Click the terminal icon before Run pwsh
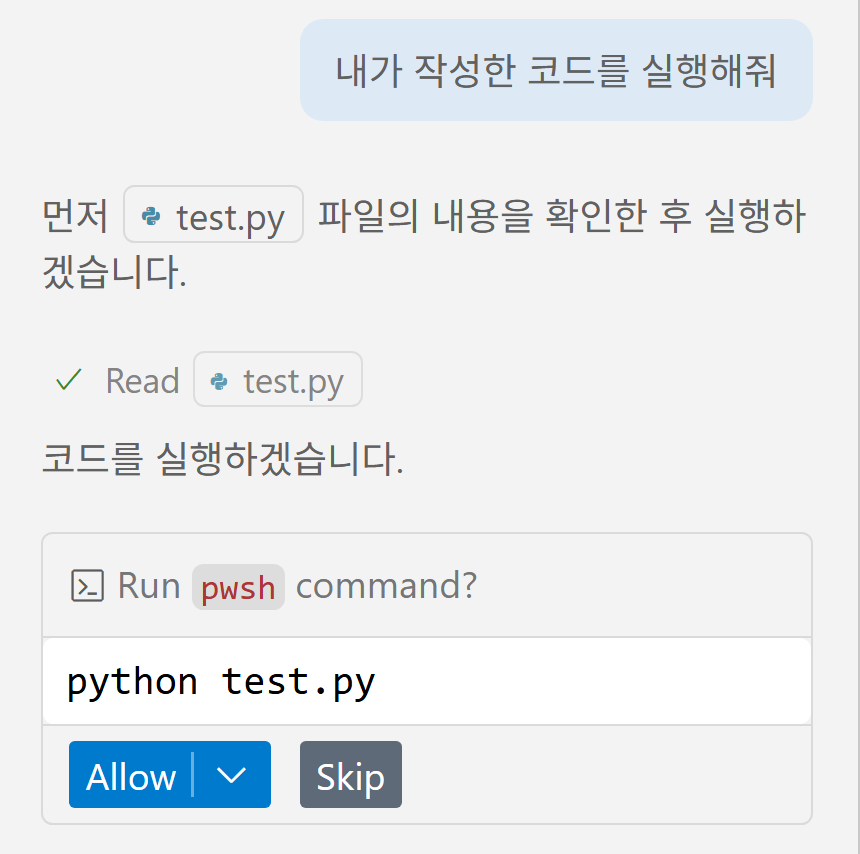Viewport: 860px width, 854px height. (x=87, y=586)
